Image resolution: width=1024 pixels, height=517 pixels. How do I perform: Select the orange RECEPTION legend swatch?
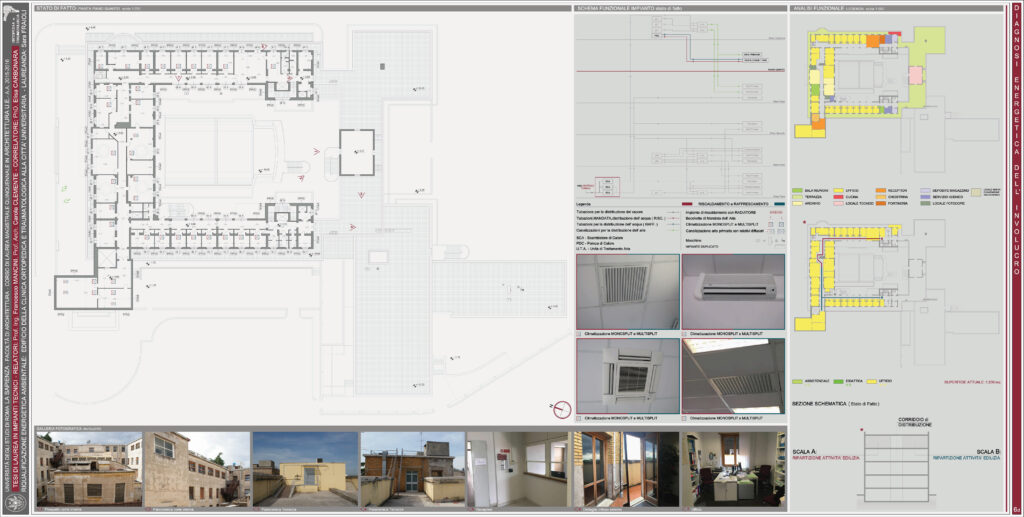(x=882, y=190)
